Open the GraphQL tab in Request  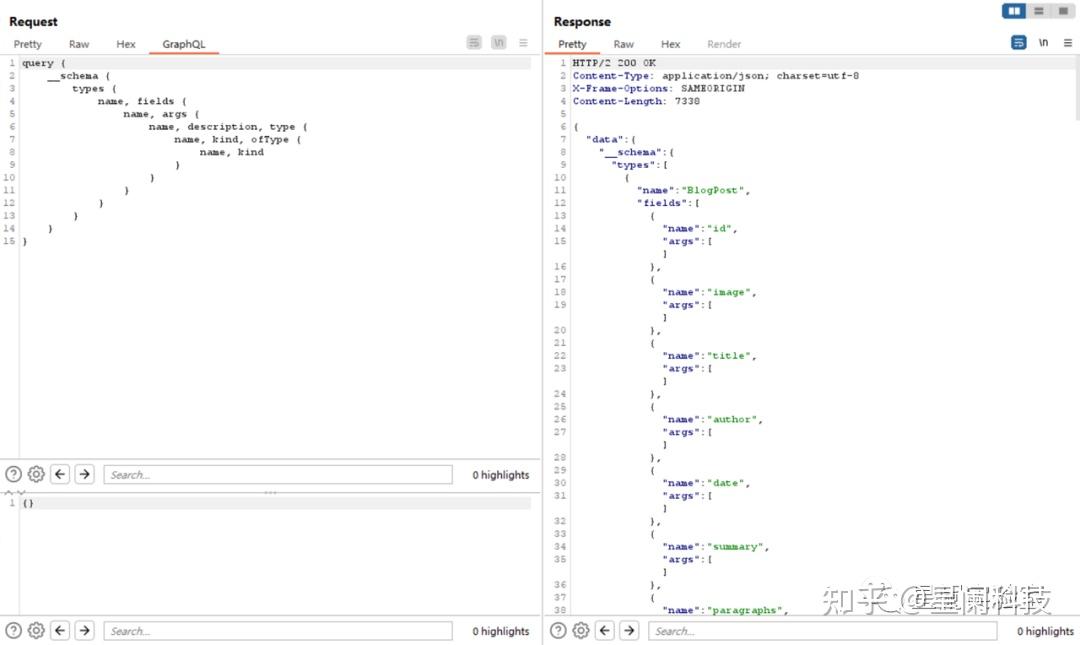click(183, 44)
